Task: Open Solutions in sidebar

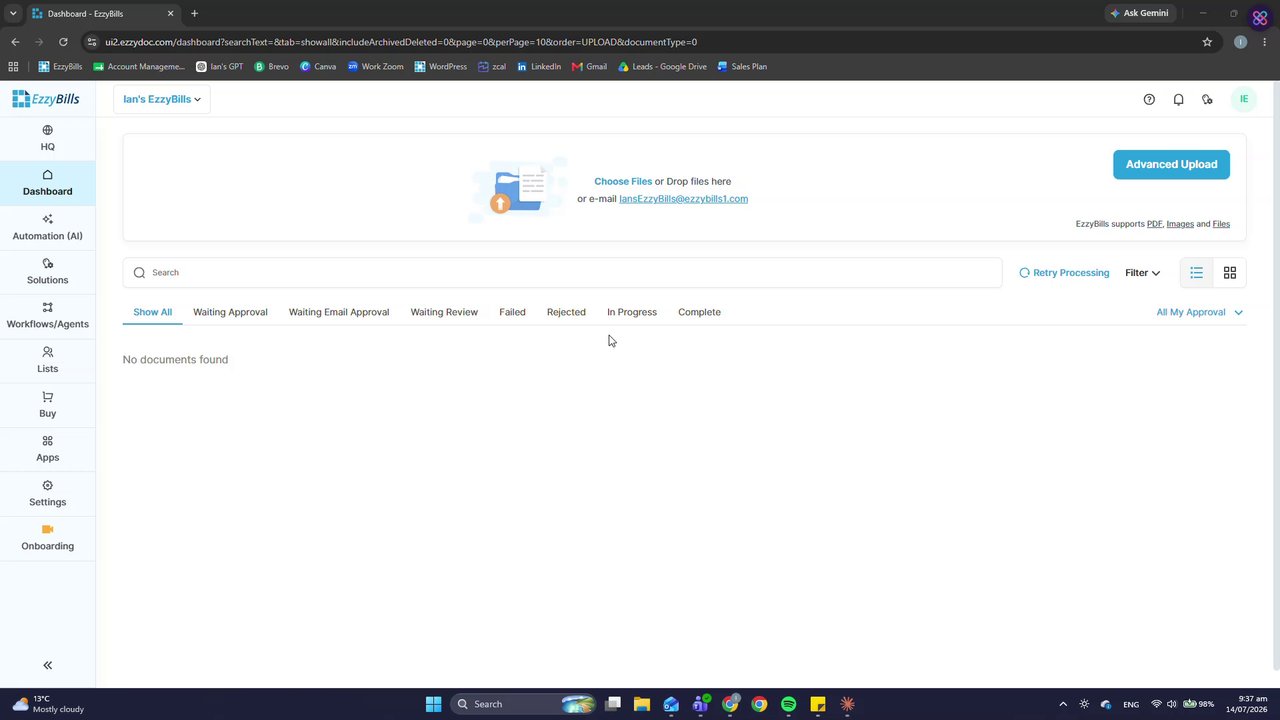Action: pos(47,271)
